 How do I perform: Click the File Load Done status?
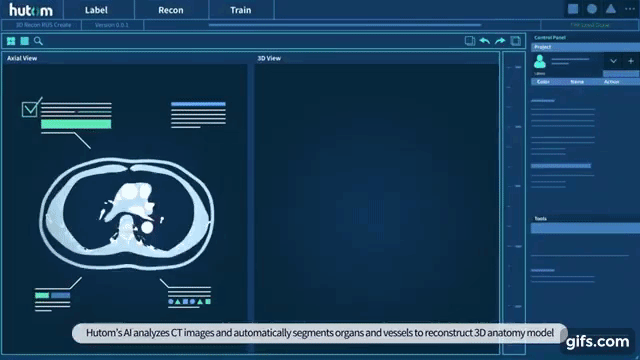tap(589, 25)
